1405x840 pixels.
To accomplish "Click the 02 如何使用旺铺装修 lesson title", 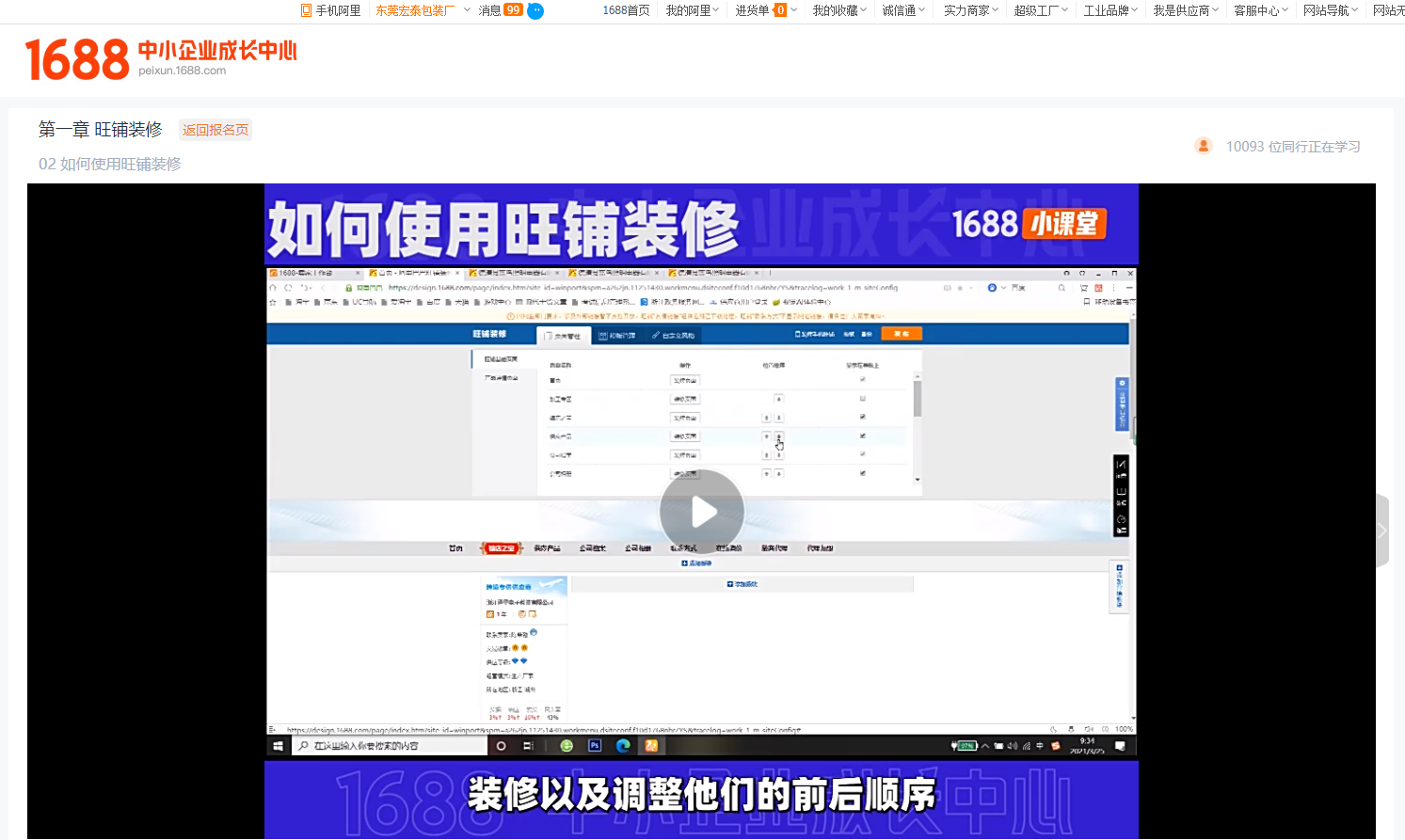I will tap(110, 164).
